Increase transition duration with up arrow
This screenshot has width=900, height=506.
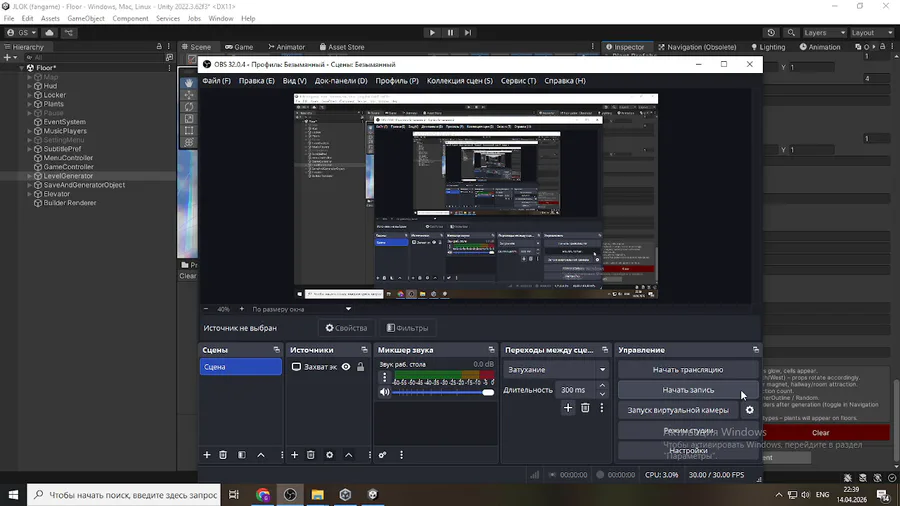pos(602,386)
